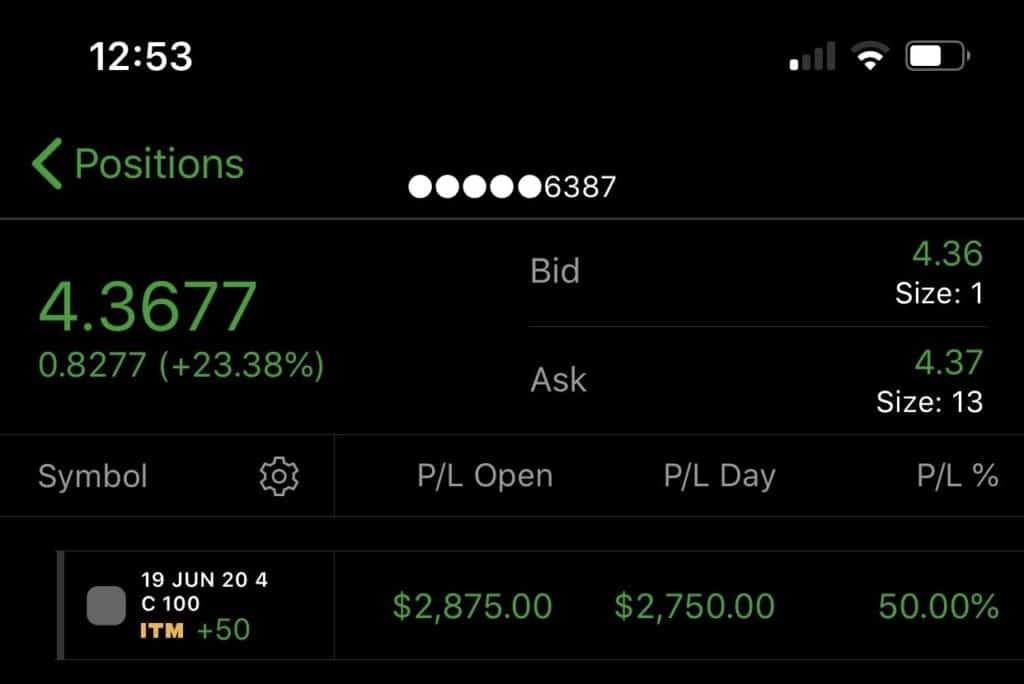The height and width of the screenshot is (684, 1024).
Task: Open column settings gear icon
Action: point(279,476)
